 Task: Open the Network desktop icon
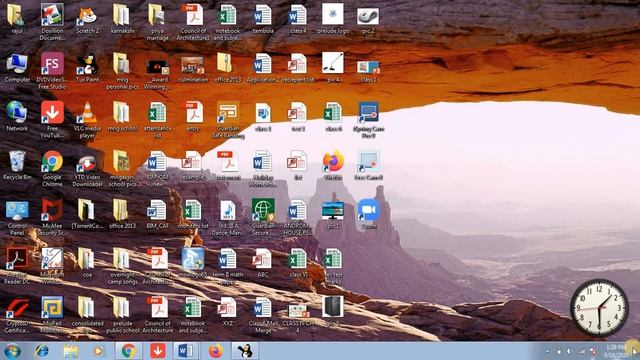click(x=17, y=117)
